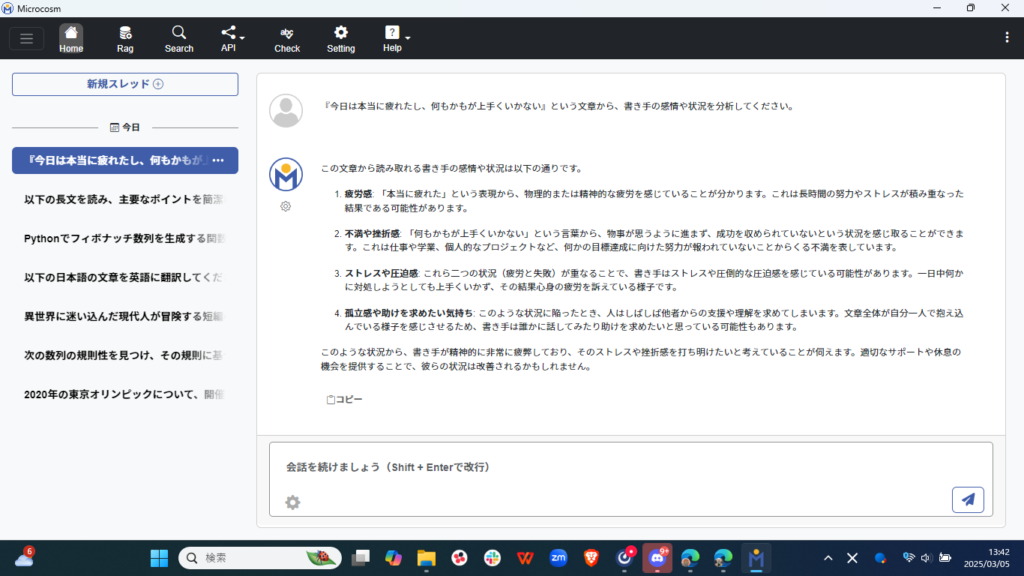
Task: Click the 新規スレッド button
Action: (x=125, y=85)
